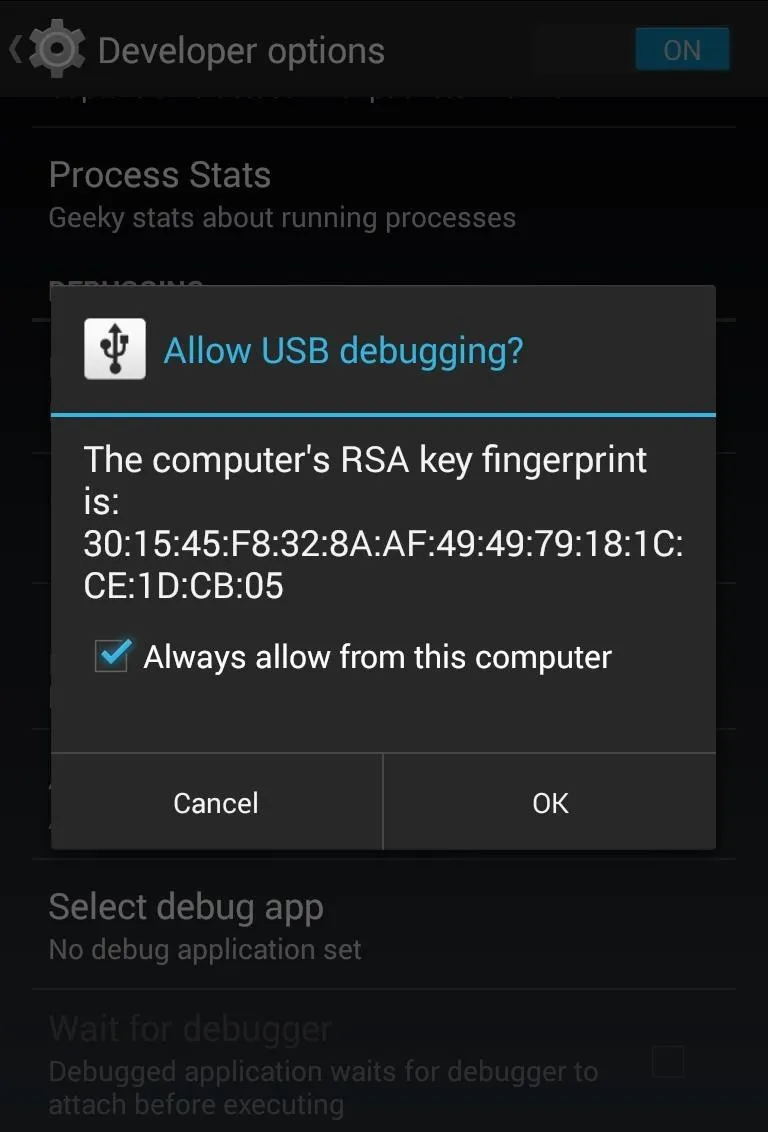Toggle the Developer options ON switch
The width and height of the screenshot is (768, 1132).
click(681, 50)
